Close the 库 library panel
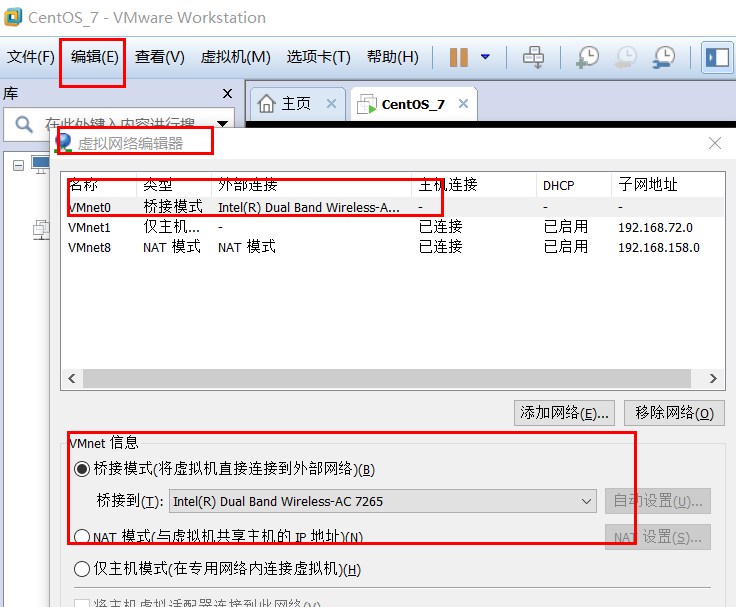Viewport: 736px width, 607px height. pos(227,93)
